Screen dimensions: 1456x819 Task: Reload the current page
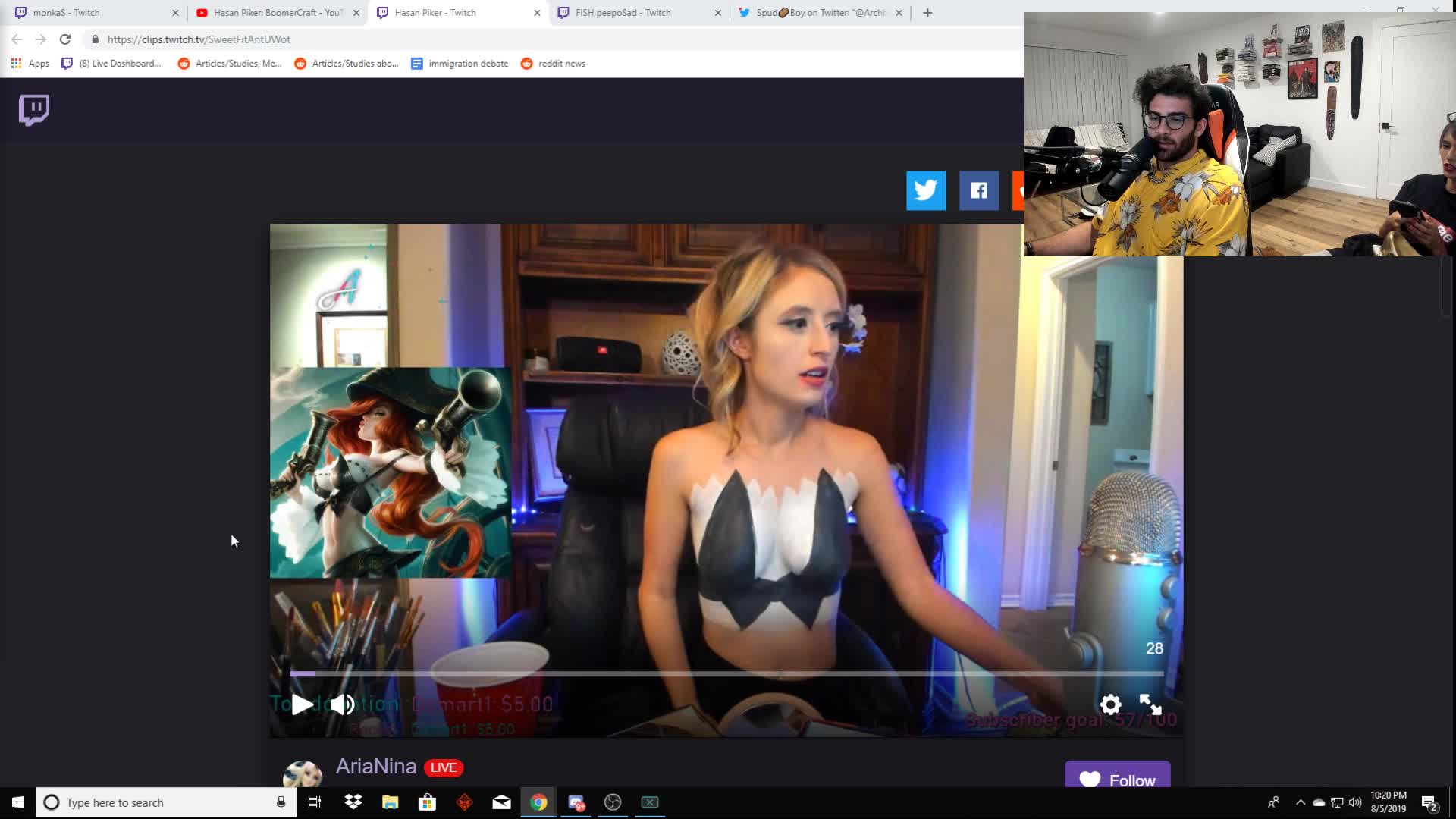pos(65,39)
